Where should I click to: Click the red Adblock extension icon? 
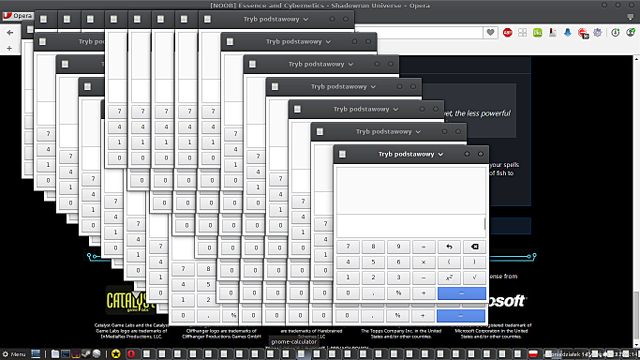click(507, 33)
